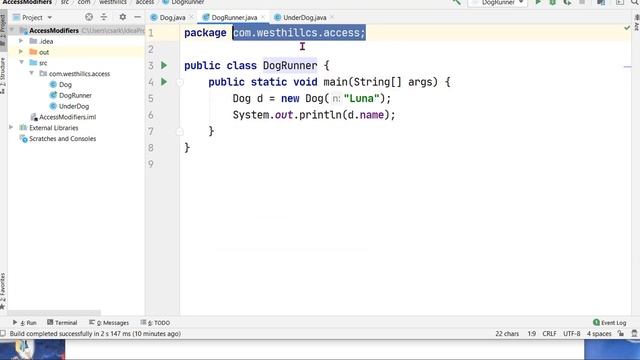Switch to the UnderDog.java tab
The height and width of the screenshot is (360, 640).
tap(304, 18)
